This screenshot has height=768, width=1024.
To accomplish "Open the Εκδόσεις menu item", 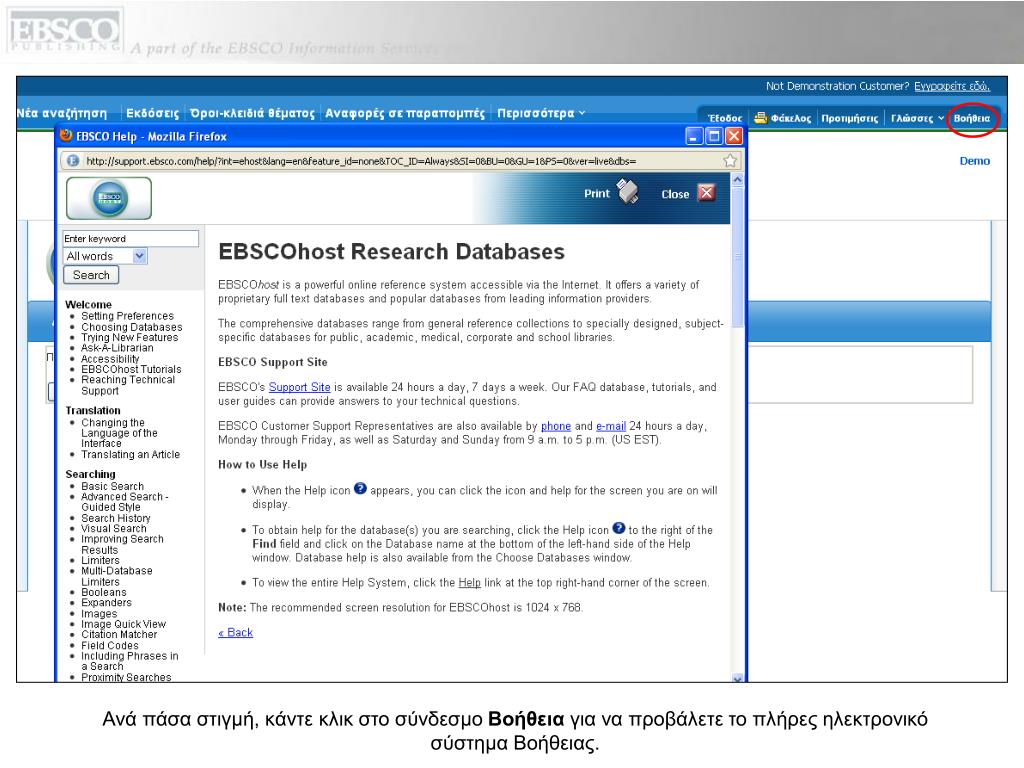I will [153, 113].
